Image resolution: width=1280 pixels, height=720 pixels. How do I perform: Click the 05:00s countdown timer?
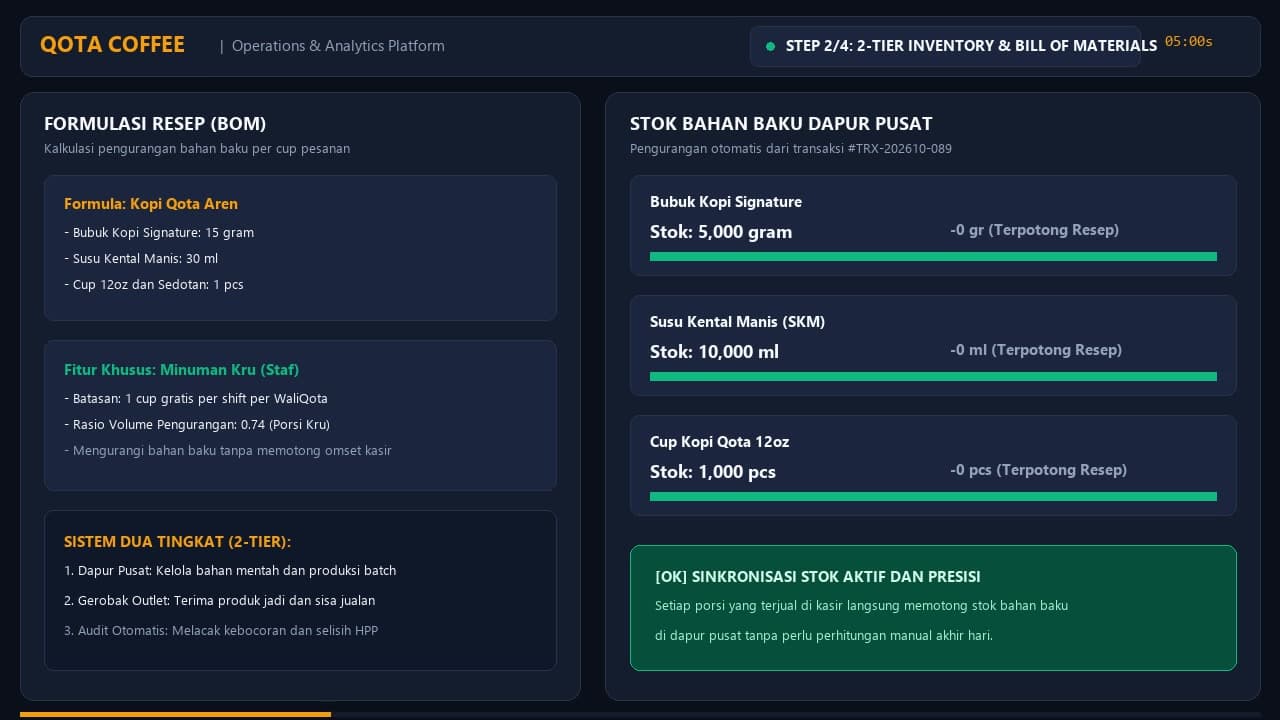[1189, 42]
